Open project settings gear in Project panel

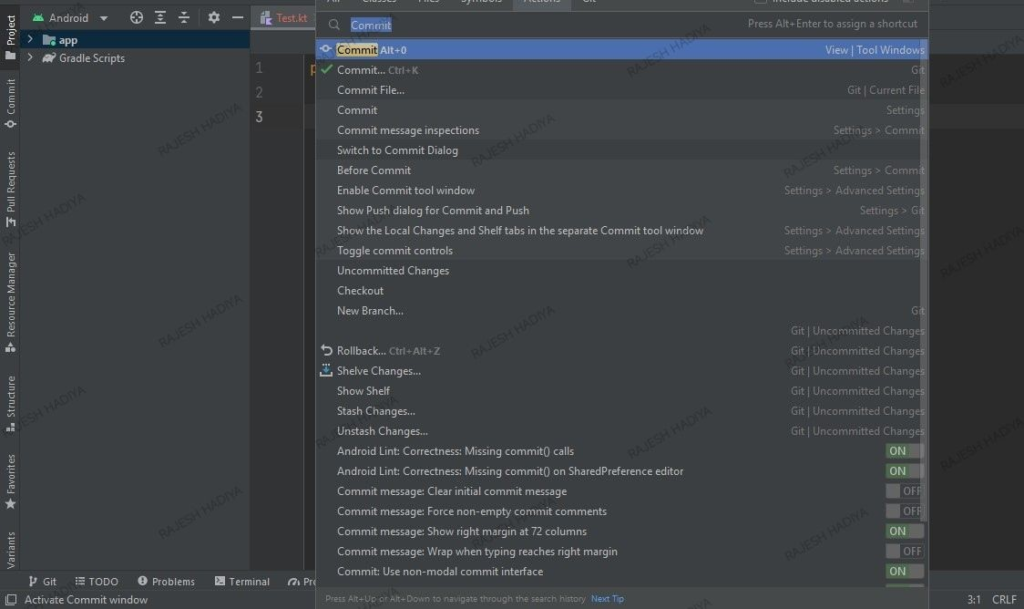coord(213,17)
